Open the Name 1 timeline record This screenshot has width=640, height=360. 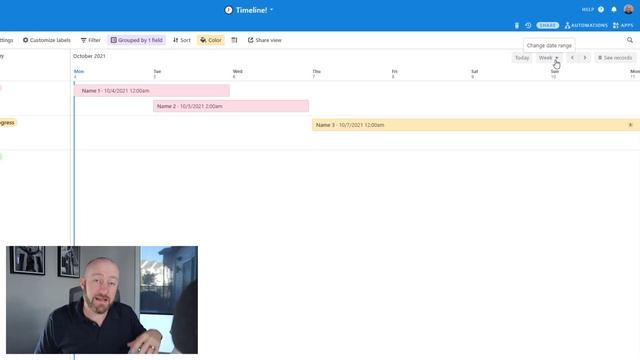(152, 91)
